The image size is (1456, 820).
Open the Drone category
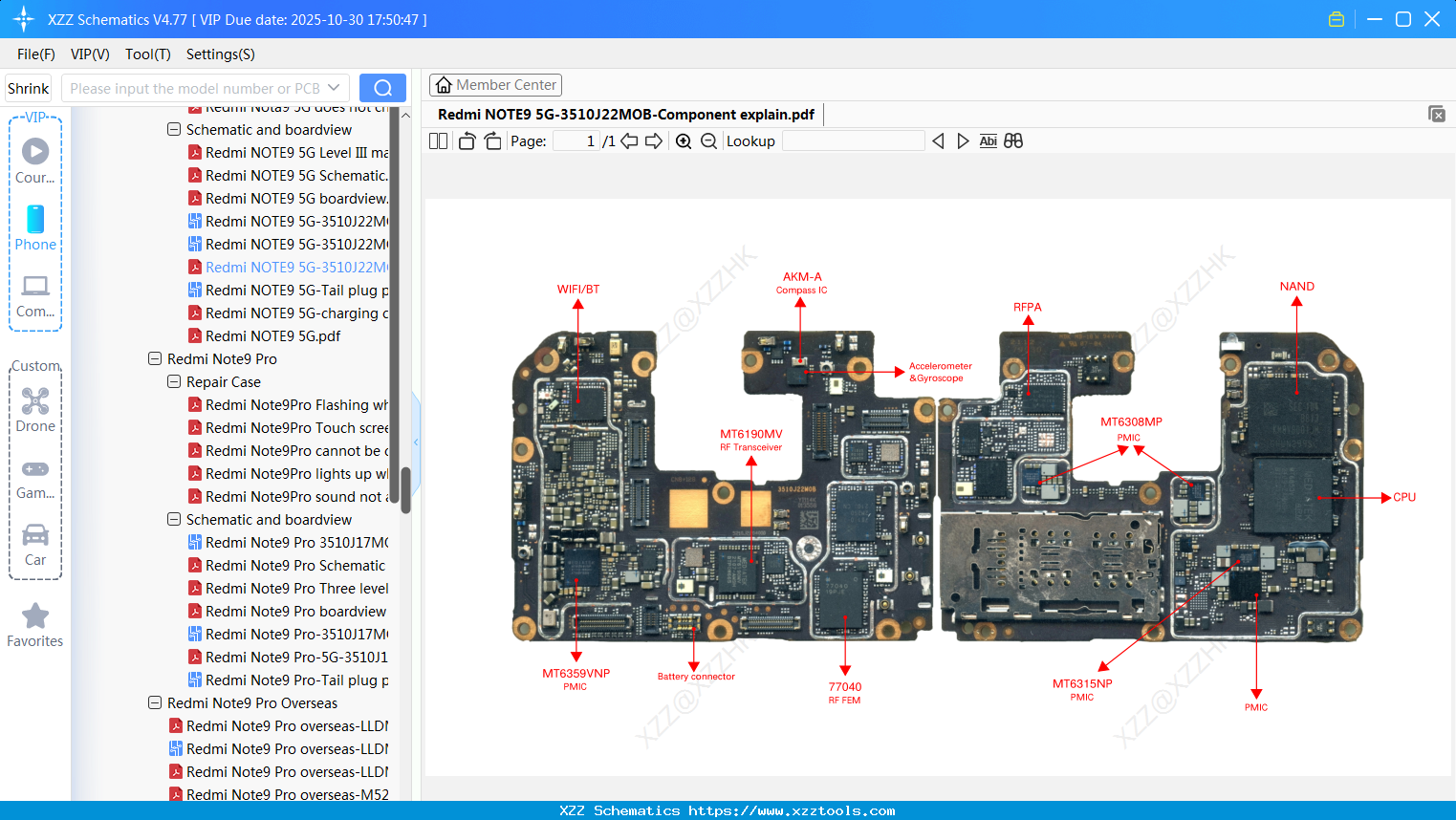tap(35, 409)
